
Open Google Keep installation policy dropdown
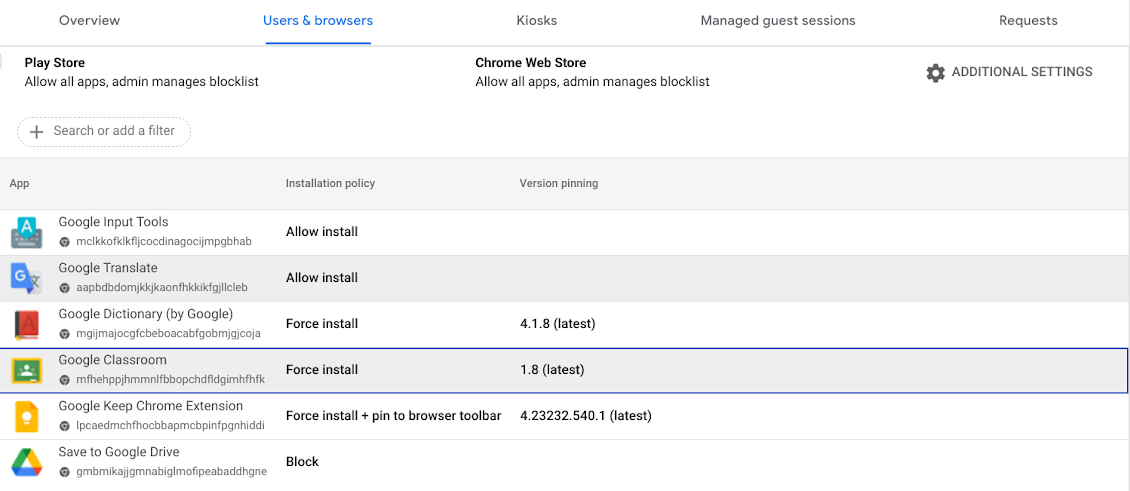tap(393, 416)
